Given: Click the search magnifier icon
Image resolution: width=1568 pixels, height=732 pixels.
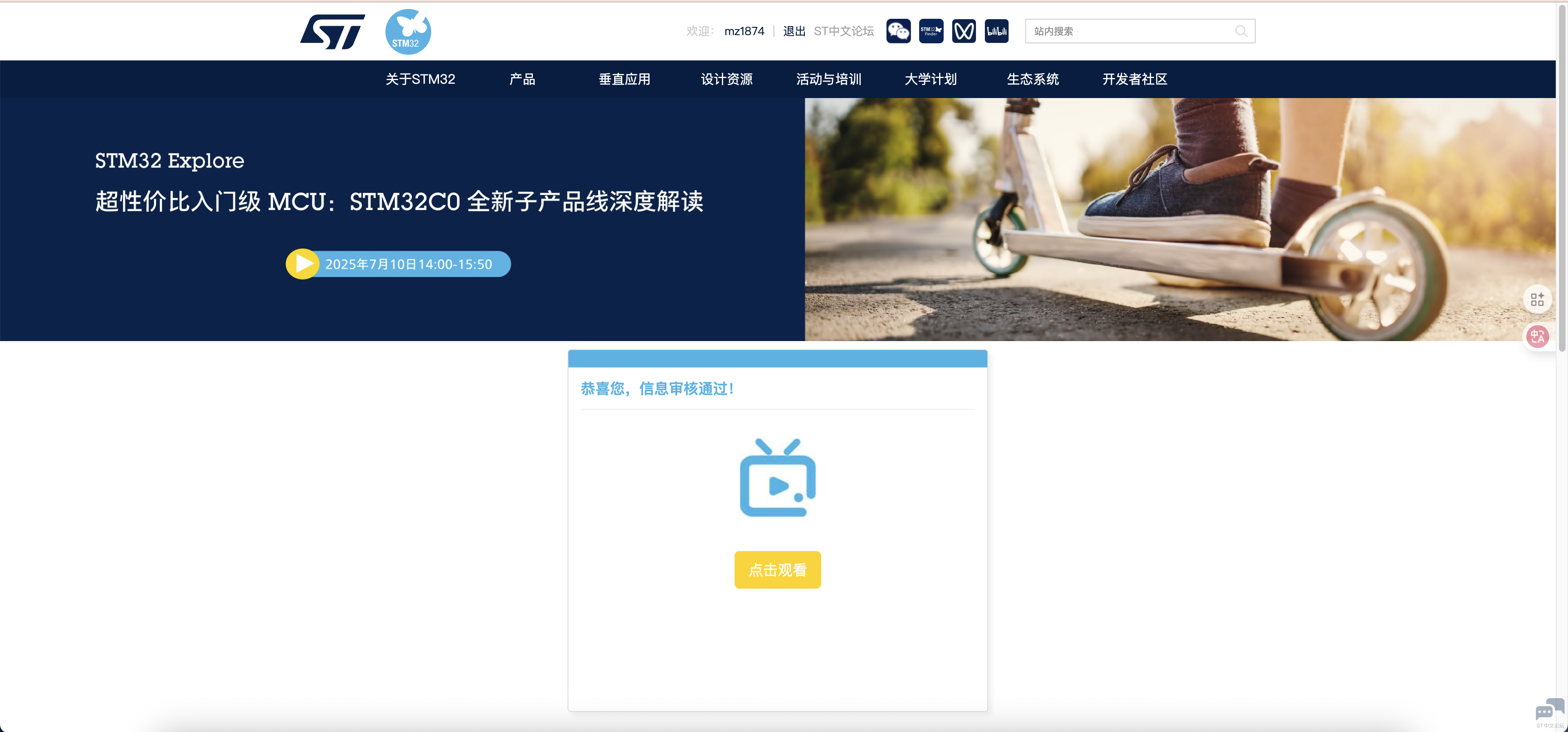Looking at the screenshot, I should pos(1241,31).
